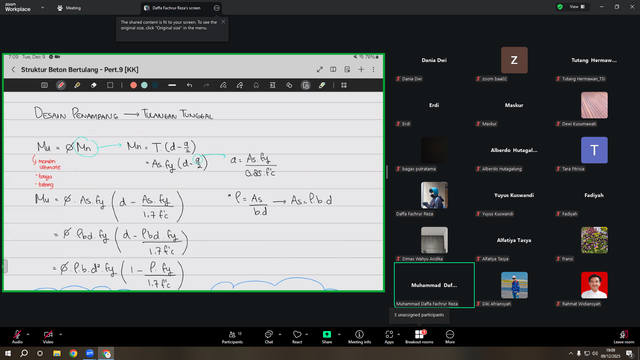This screenshot has width=640, height=360.
Task: Open Zoom Apps
Action: (x=389, y=337)
